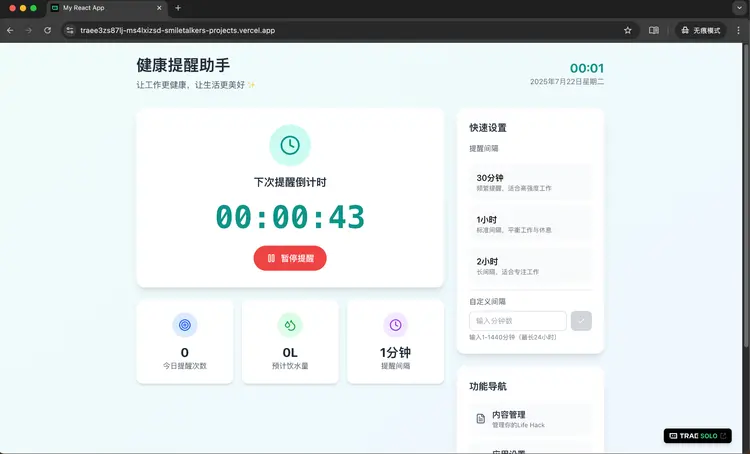Select the 1小时 reminder interval option
Screen dimensions: 750x454
click(x=530, y=223)
